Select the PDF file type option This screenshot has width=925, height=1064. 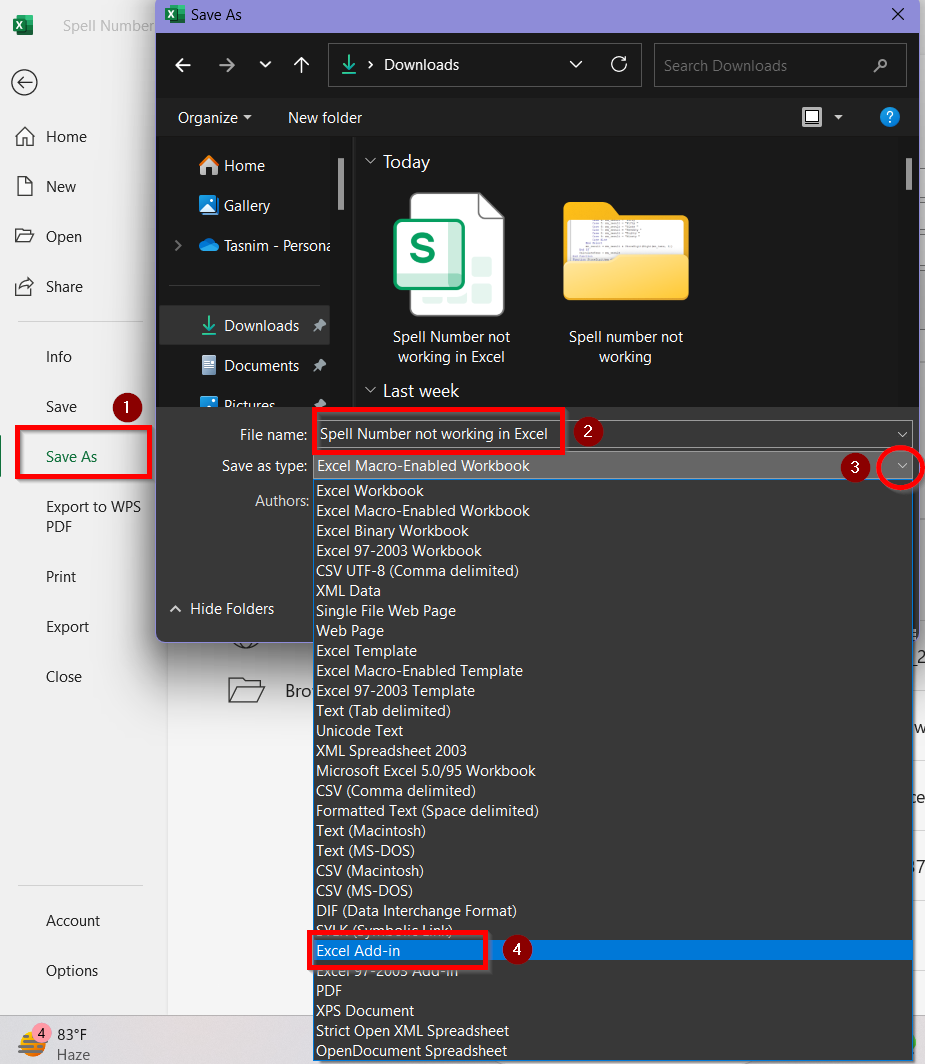(x=329, y=991)
